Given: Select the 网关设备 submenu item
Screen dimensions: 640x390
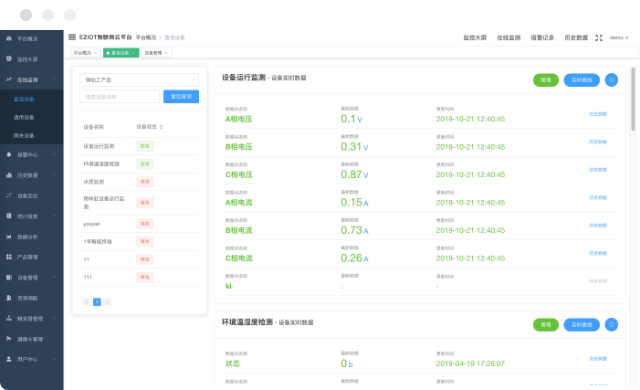Looking at the screenshot, I should [24, 135].
